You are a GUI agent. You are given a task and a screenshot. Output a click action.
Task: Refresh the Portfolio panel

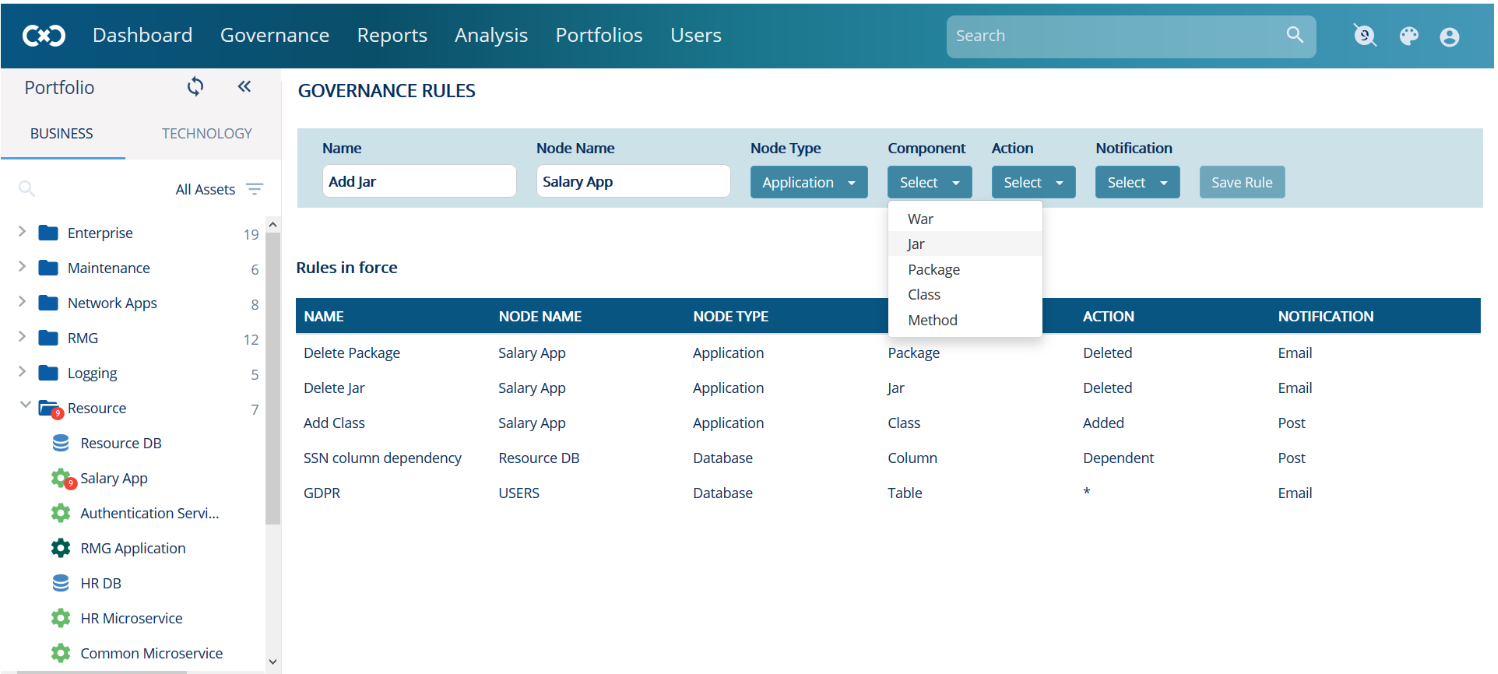(195, 87)
